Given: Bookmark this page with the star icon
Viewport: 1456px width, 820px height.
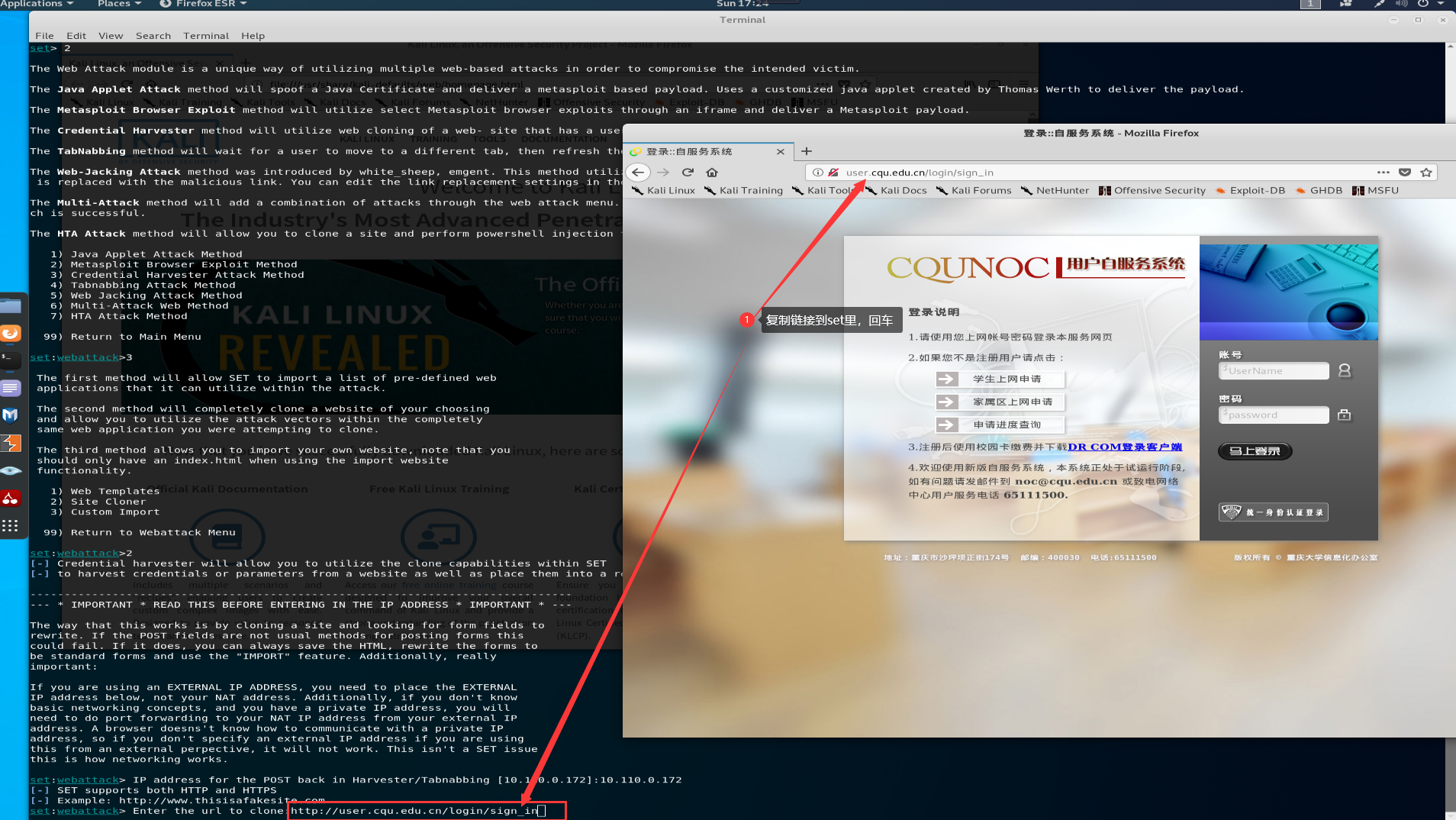Looking at the screenshot, I should pyautogui.click(x=1426, y=173).
